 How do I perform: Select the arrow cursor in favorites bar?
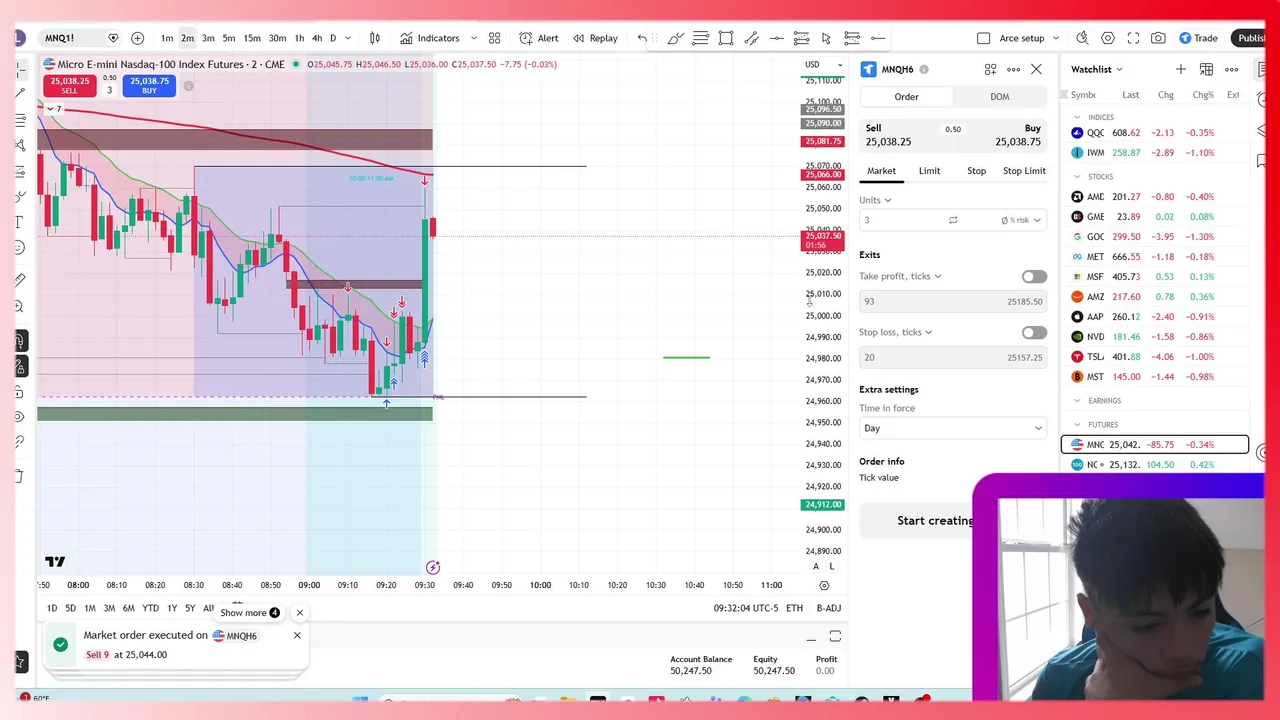click(x=826, y=38)
